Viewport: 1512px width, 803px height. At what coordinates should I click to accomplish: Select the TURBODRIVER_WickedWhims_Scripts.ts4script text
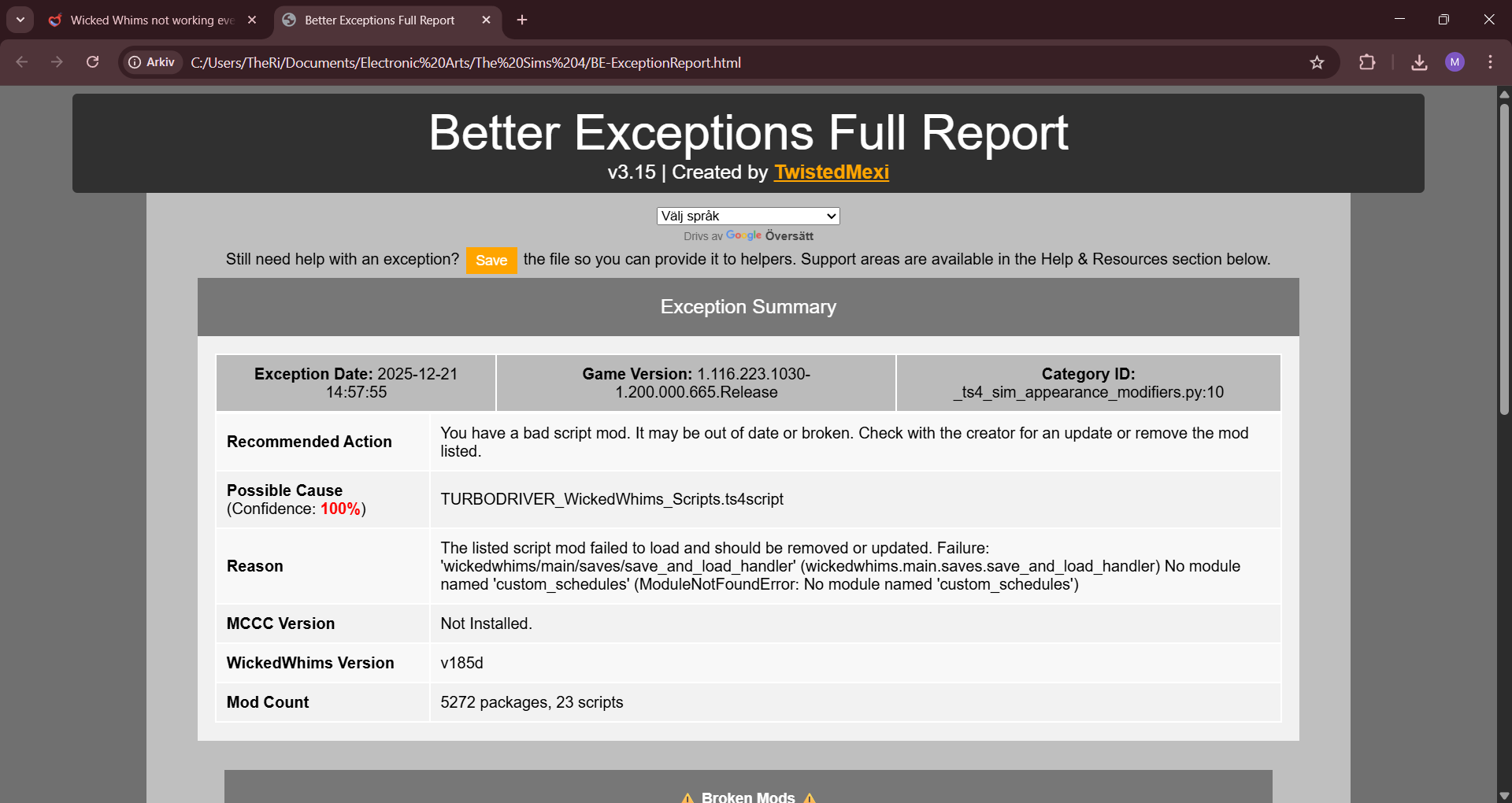612,499
